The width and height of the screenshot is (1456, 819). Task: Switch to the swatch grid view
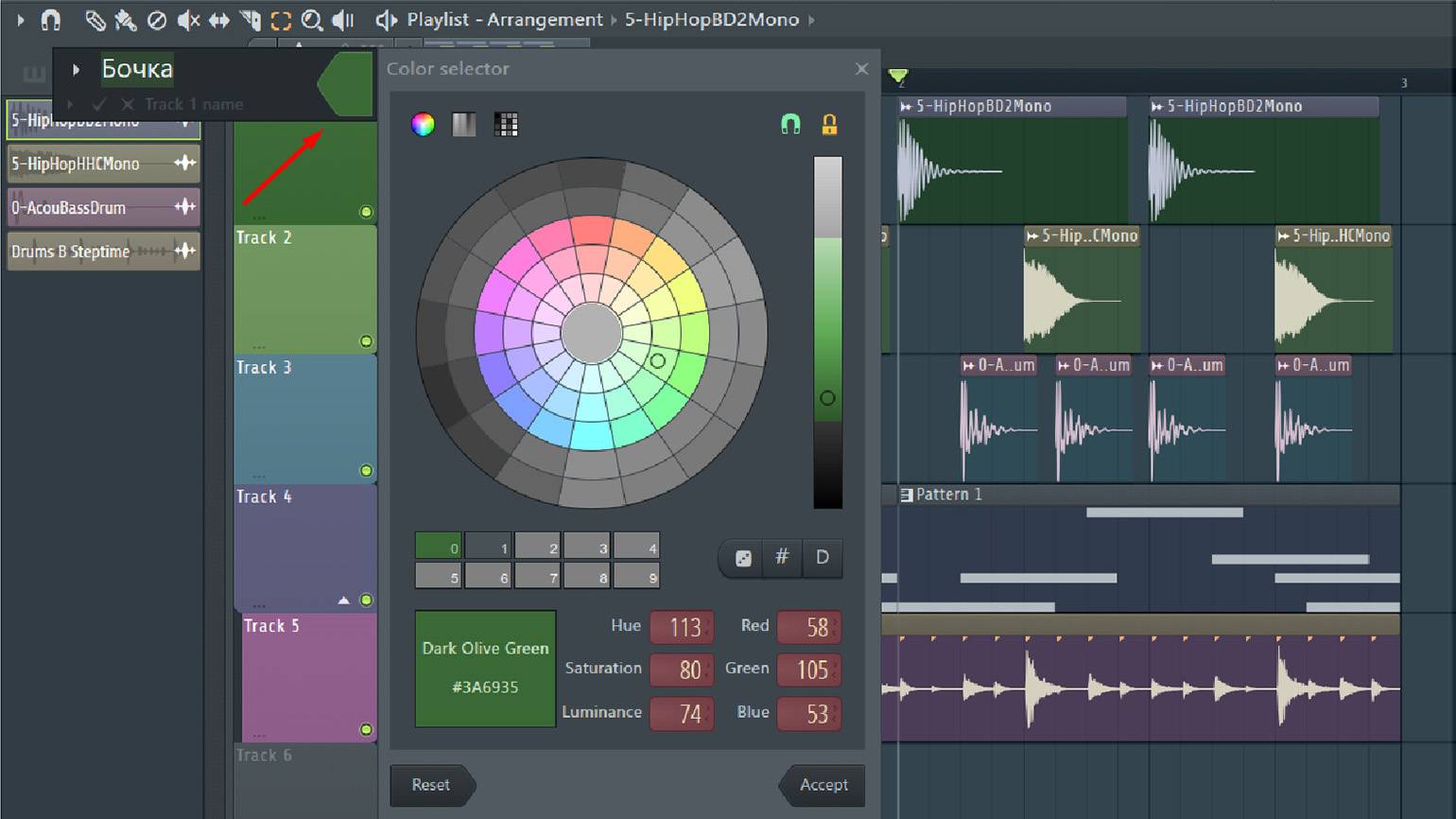click(x=506, y=124)
